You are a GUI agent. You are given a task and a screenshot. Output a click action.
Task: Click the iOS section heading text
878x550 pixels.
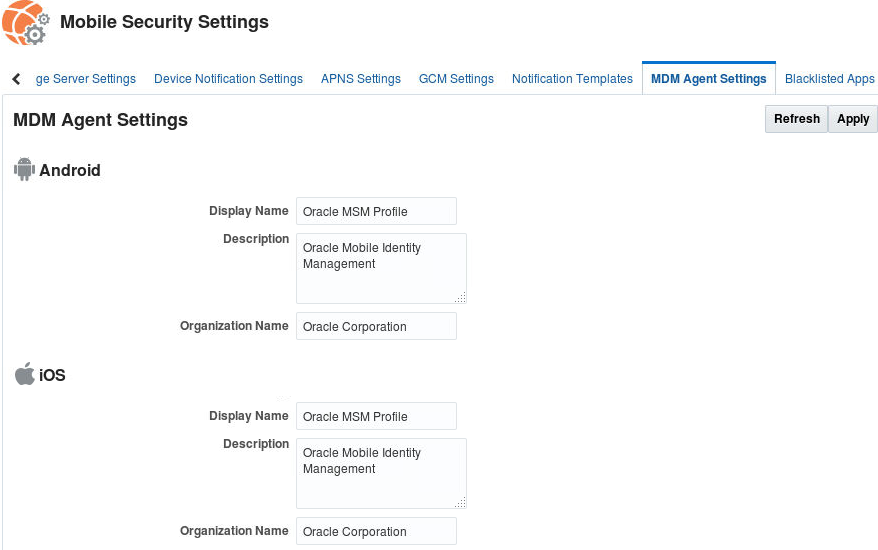52,375
